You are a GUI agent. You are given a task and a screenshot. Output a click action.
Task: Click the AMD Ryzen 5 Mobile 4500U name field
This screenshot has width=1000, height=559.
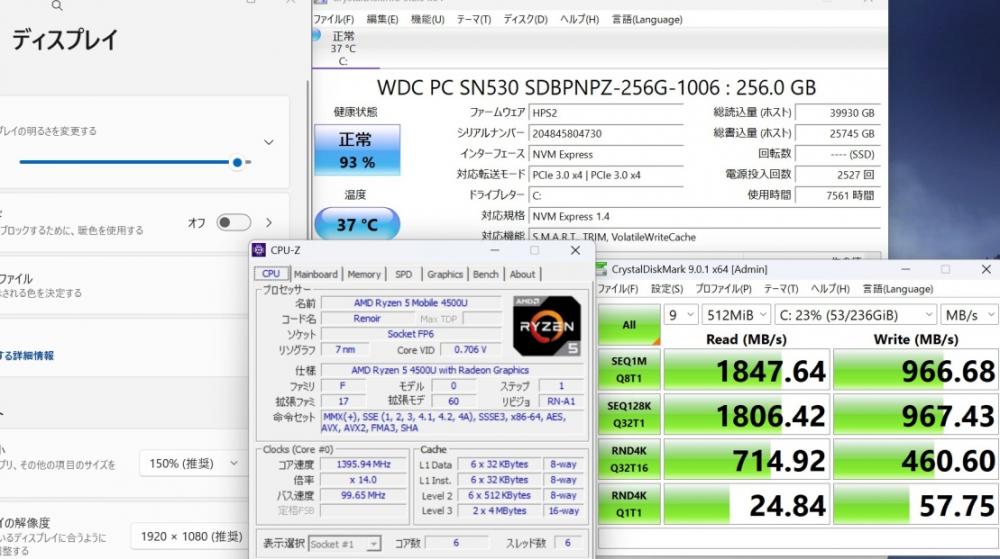pyautogui.click(x=411, y=303)
